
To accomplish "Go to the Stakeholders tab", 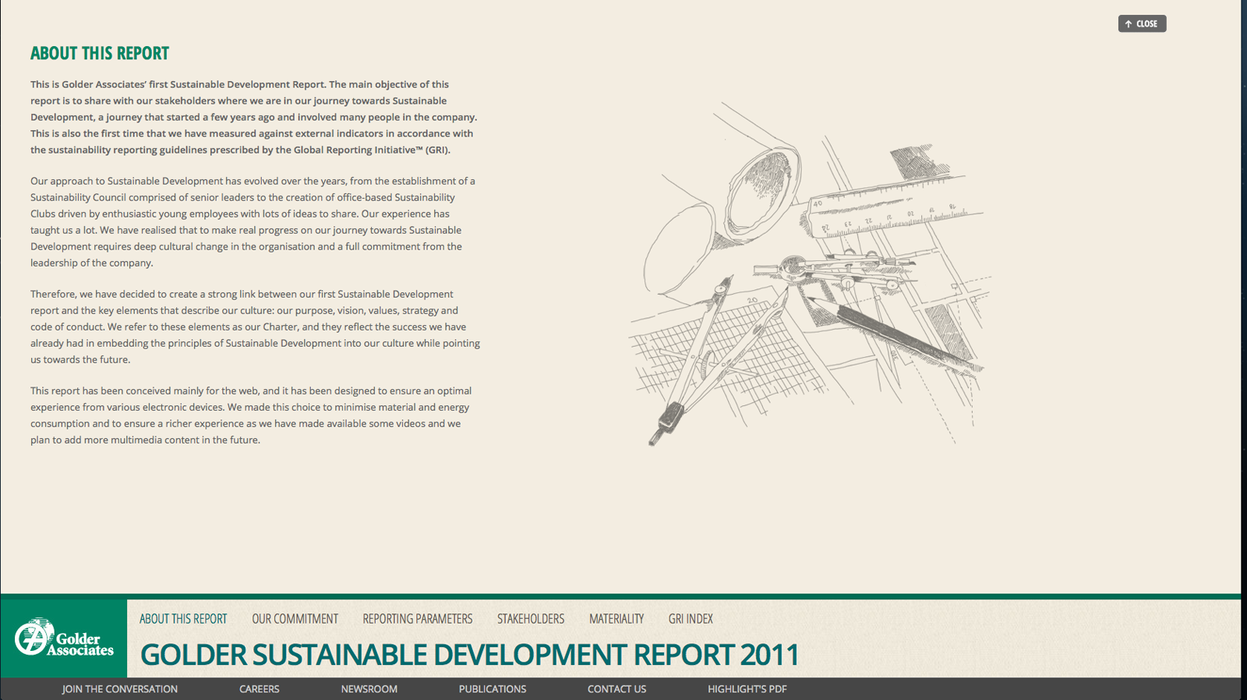I will click(x=530, y=619).
